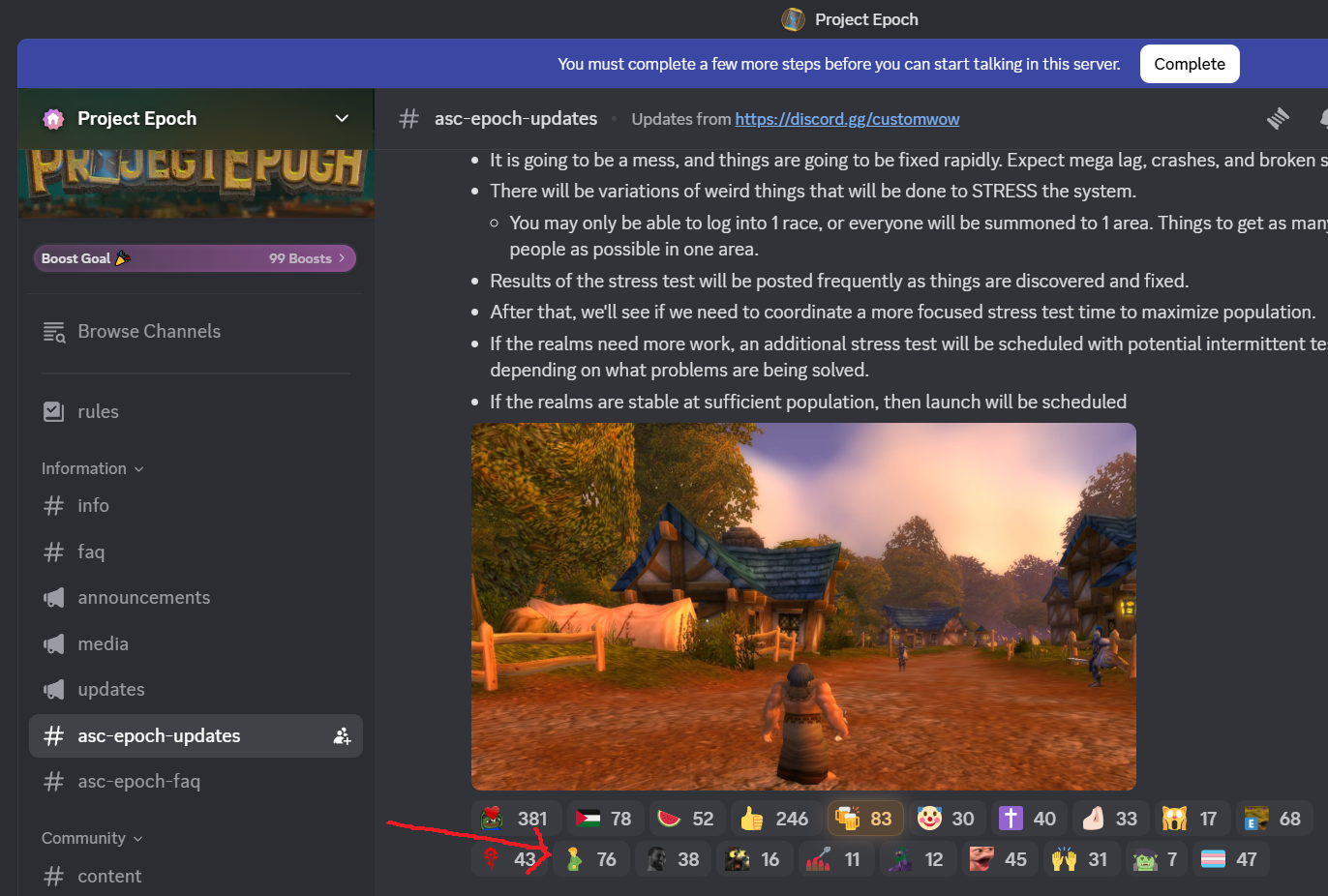This screenshot has height=896, width=1328.
Task: Click the 'Results of the stress test' bullet
Action: pyautogui.click(x=839, y=281)
